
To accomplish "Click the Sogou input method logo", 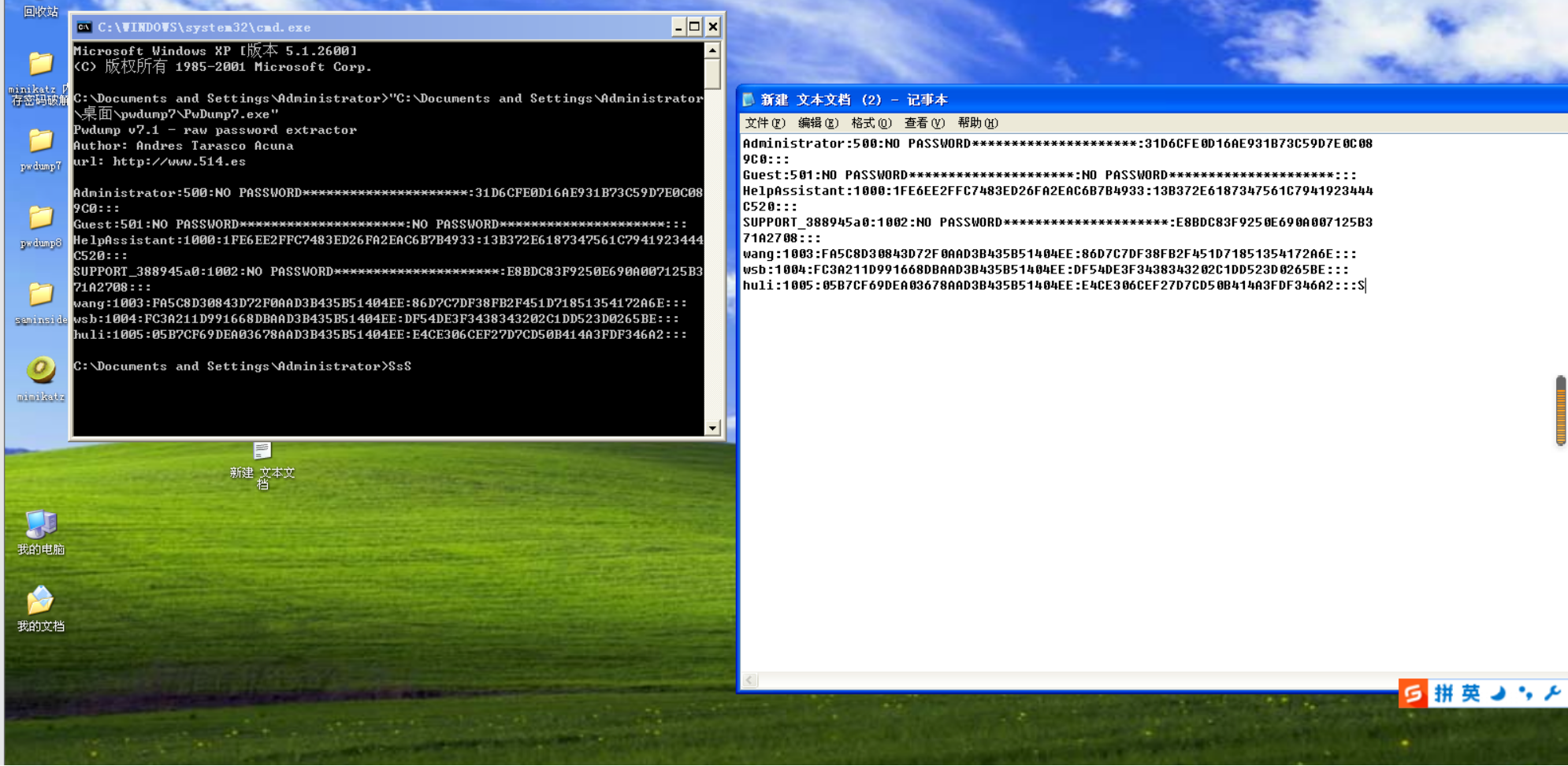I will [x=1413, y=693].
